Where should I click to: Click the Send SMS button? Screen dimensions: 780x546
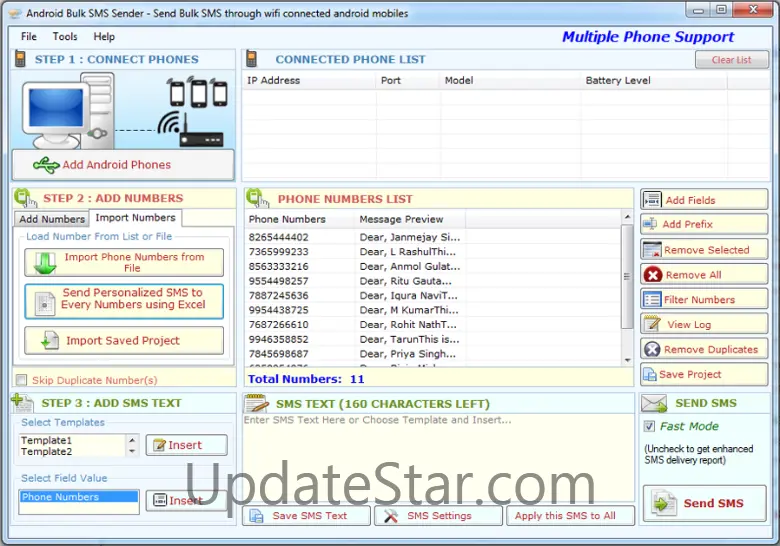(x=704, y=503)
